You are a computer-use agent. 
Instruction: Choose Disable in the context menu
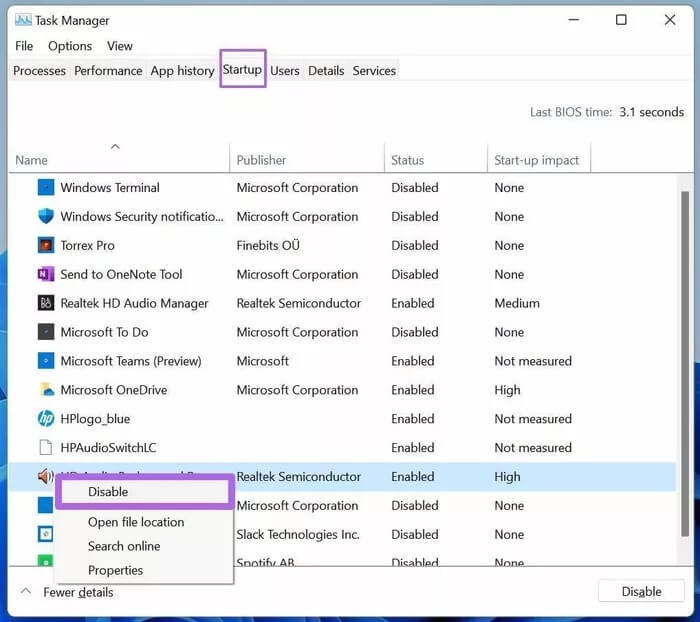[x=144, y=492]
